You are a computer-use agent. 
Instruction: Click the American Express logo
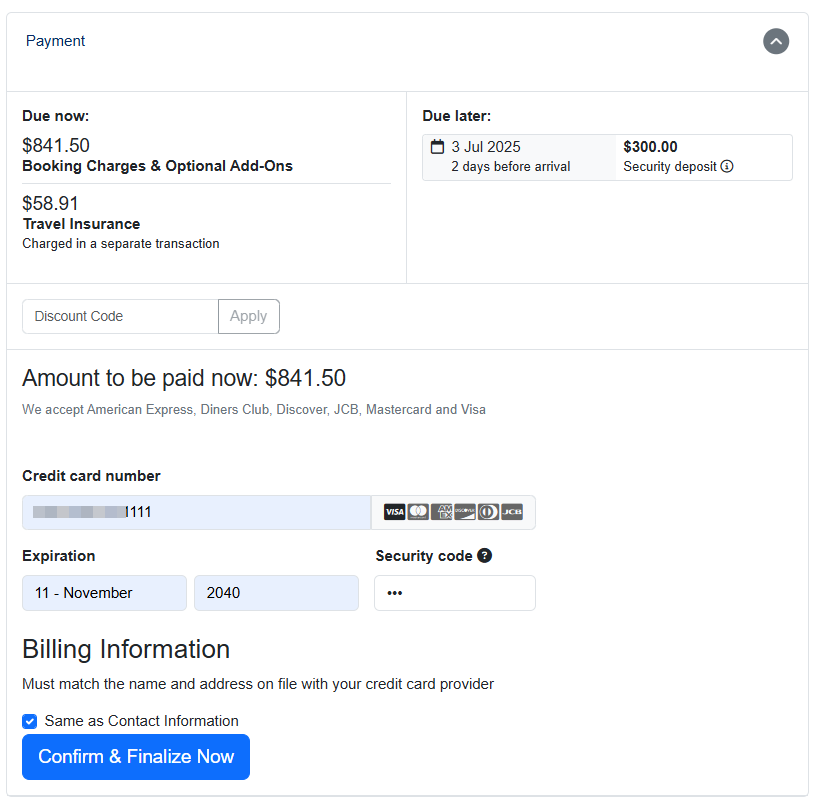[441, 512]
